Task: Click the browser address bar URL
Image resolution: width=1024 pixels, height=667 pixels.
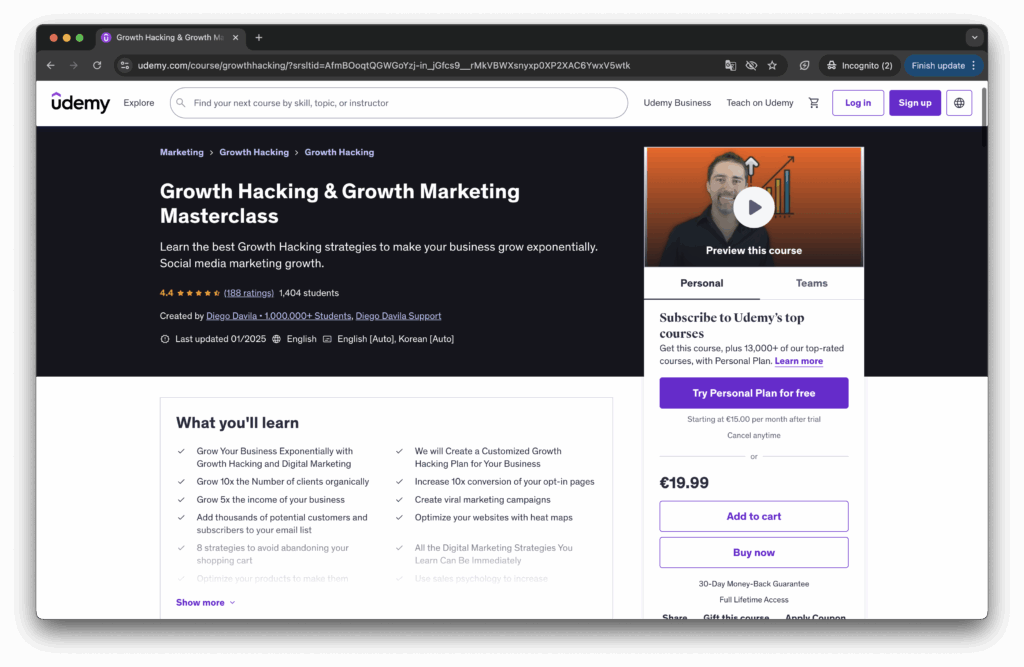Action: point(384,65)
